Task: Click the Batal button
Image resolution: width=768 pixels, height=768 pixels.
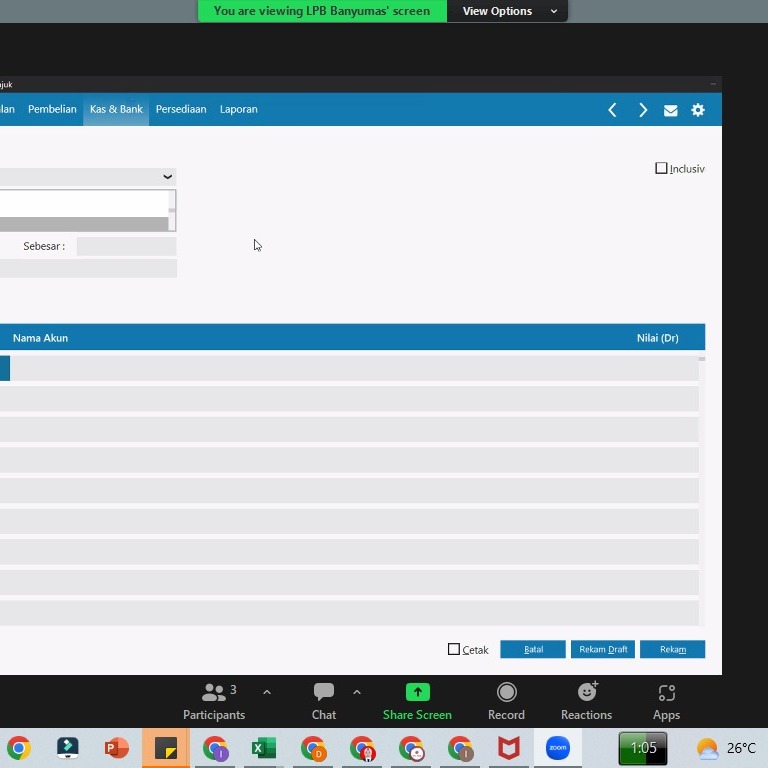Action: pyautogui.click(x=533, y=649)
